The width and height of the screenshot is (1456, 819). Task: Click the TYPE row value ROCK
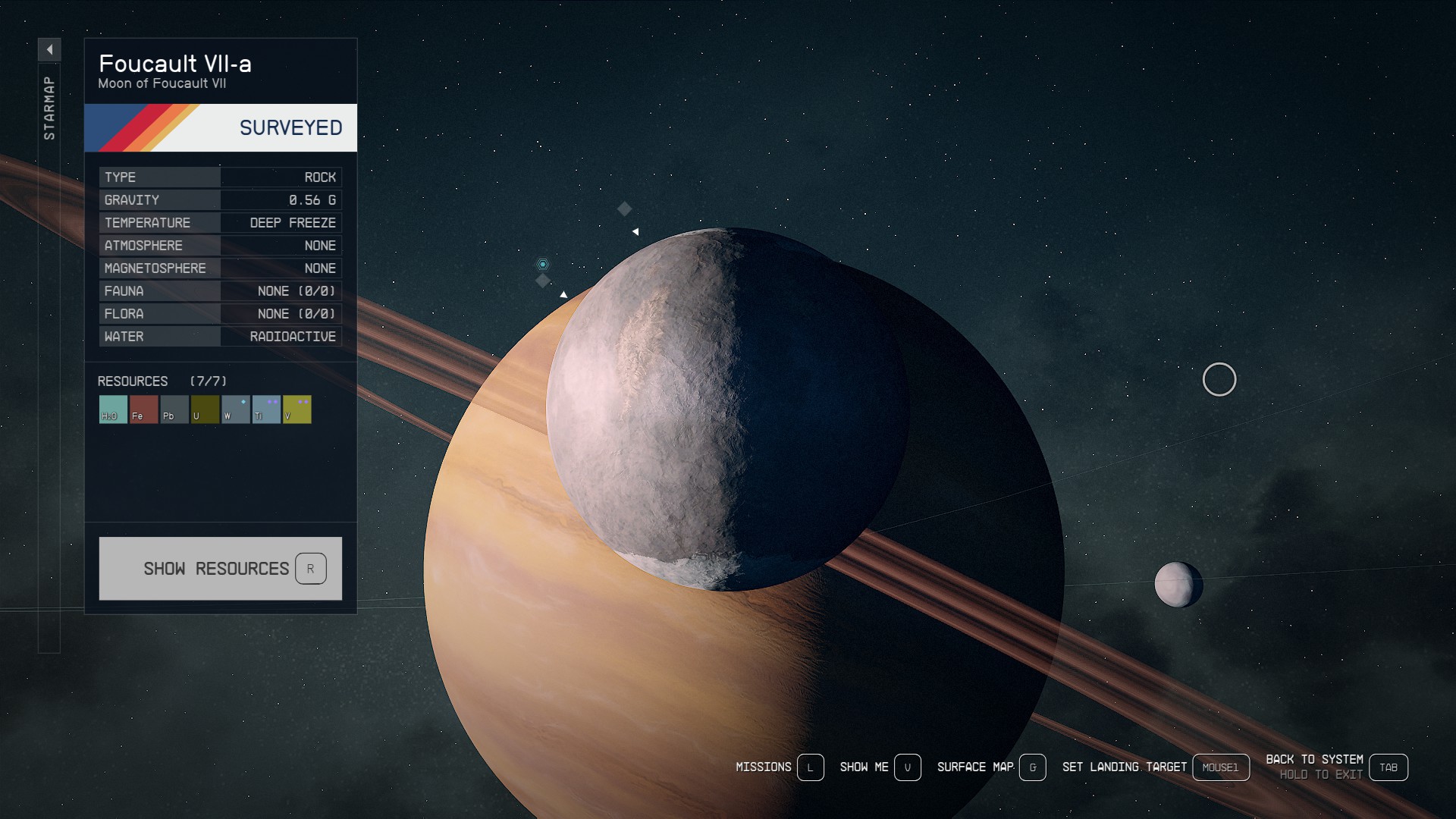(320, 177)
